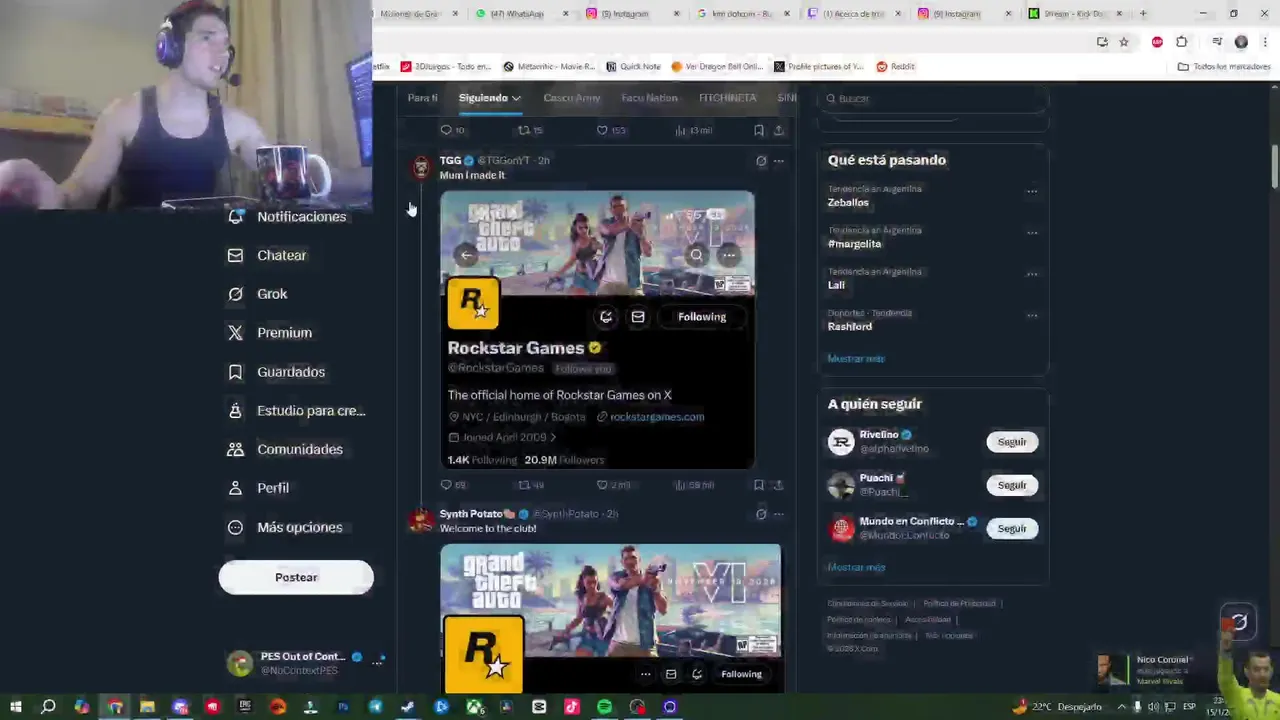Open Guardados bookmarks page
The image size is (1280, 720).
tap(276, 372)
